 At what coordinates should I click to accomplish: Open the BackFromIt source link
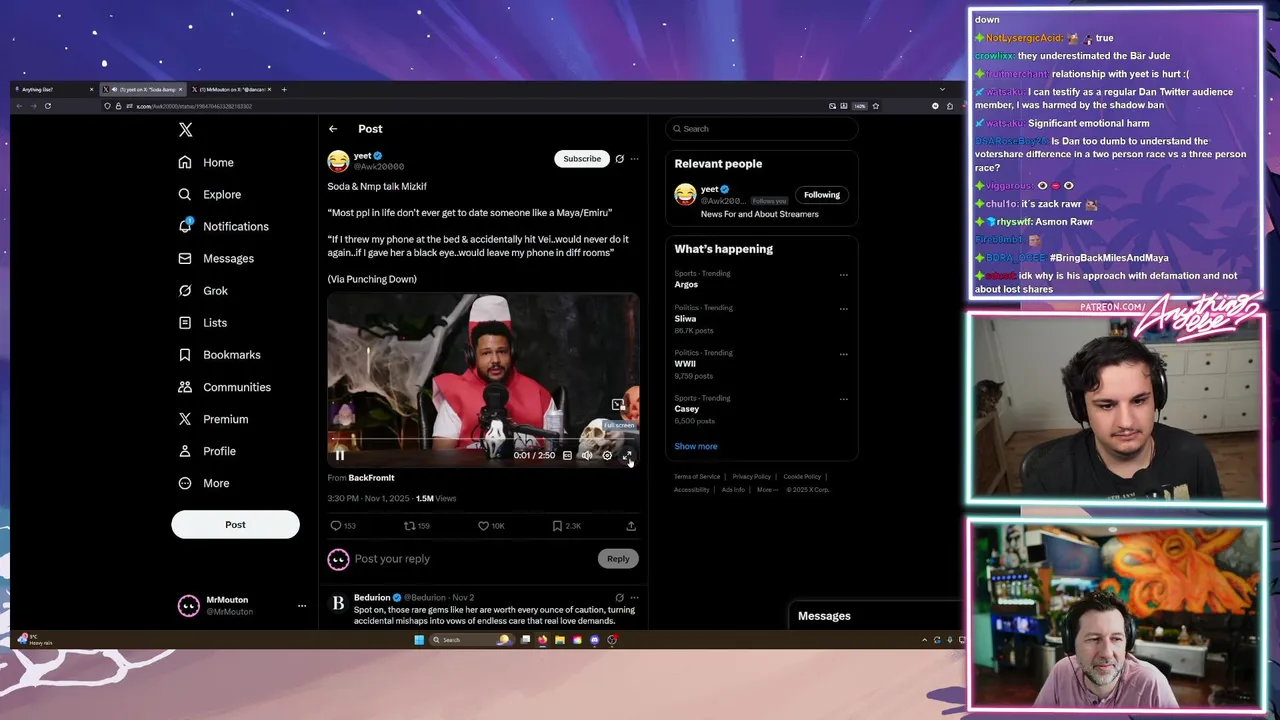[371, 478]
